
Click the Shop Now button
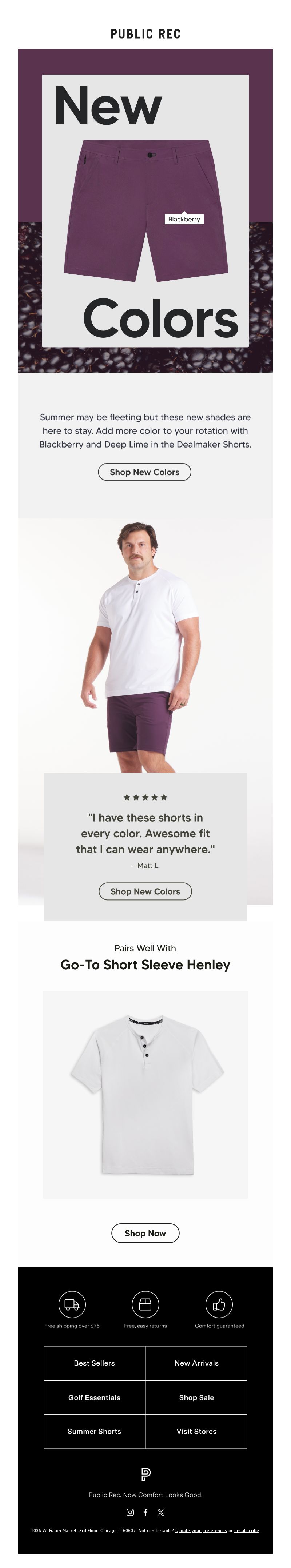tap(145, 1233)
